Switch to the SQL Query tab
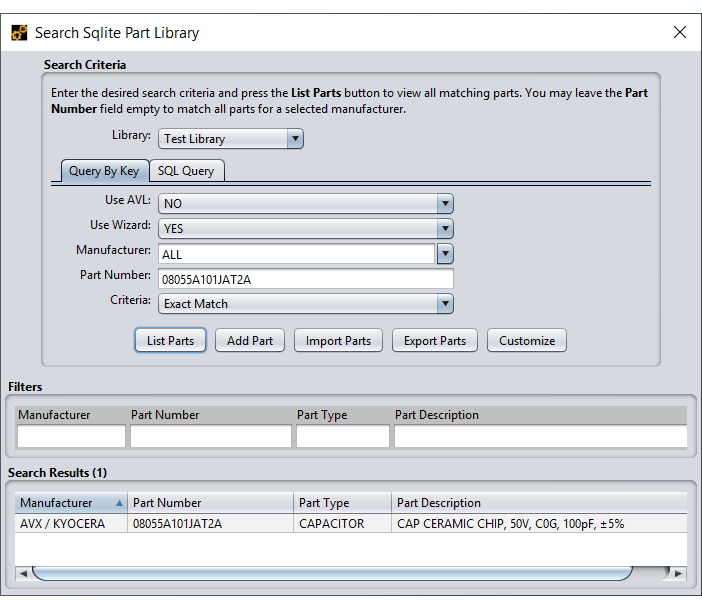The image size is (702, 600). click(186, 171)
